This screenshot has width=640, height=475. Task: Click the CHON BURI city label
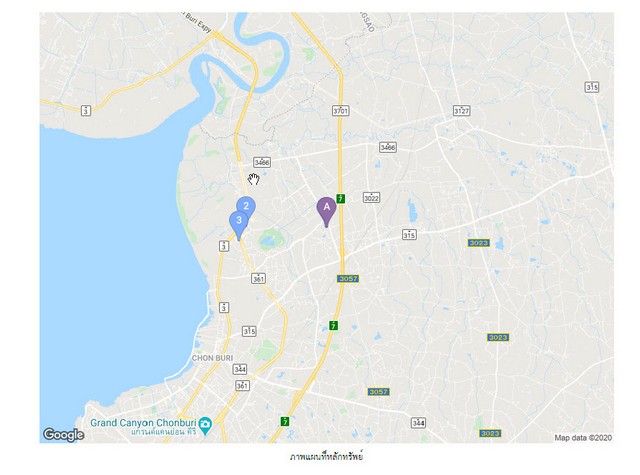click(x=212, y=358)
